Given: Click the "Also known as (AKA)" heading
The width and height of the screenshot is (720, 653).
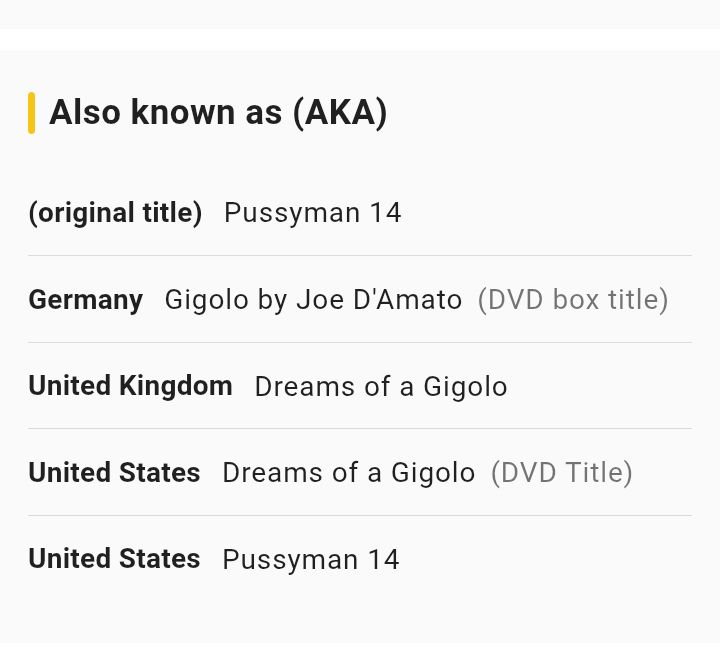Looking at the screenshot, I should coord(218,113).
